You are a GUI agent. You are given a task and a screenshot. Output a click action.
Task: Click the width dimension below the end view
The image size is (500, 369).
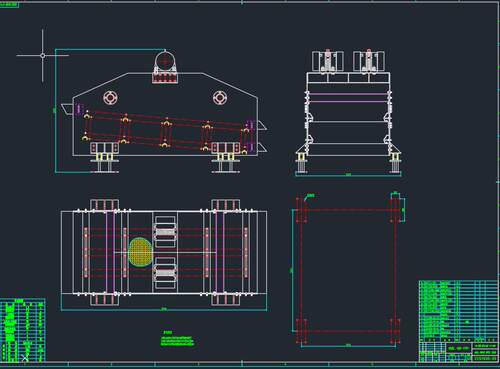point(348,174)
